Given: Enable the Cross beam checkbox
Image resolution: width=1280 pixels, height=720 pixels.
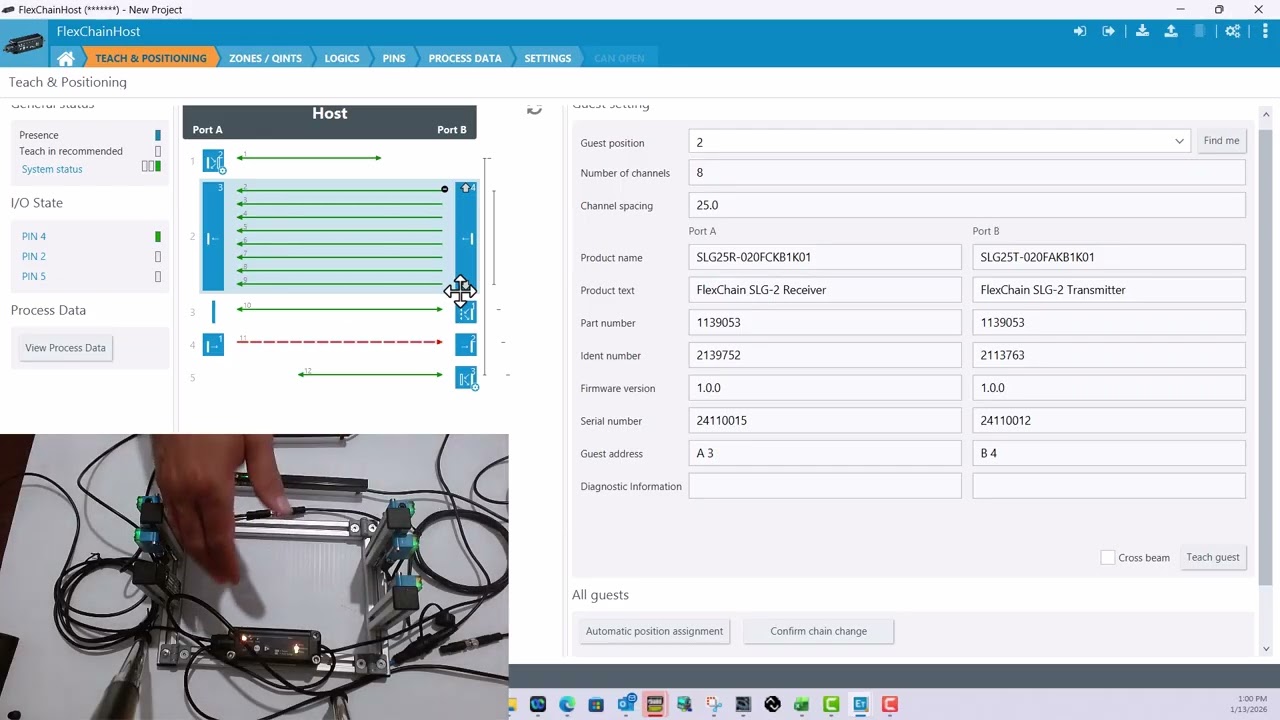Looking at the screenshot, I should click(1108, 557).
